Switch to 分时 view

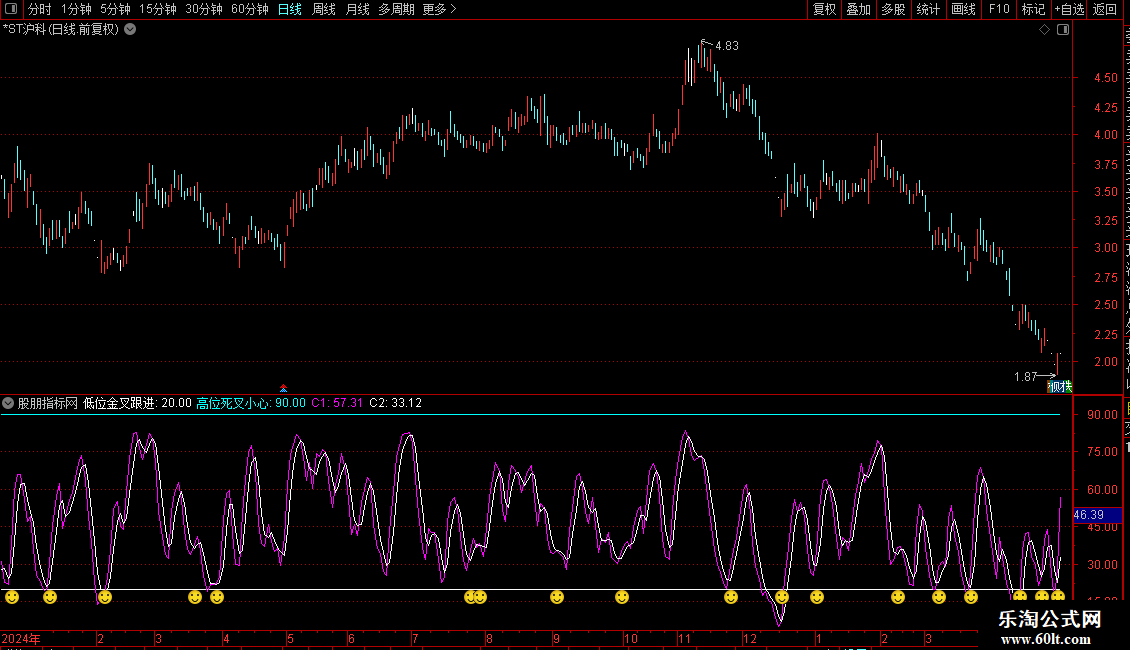[x=40, y=9]
